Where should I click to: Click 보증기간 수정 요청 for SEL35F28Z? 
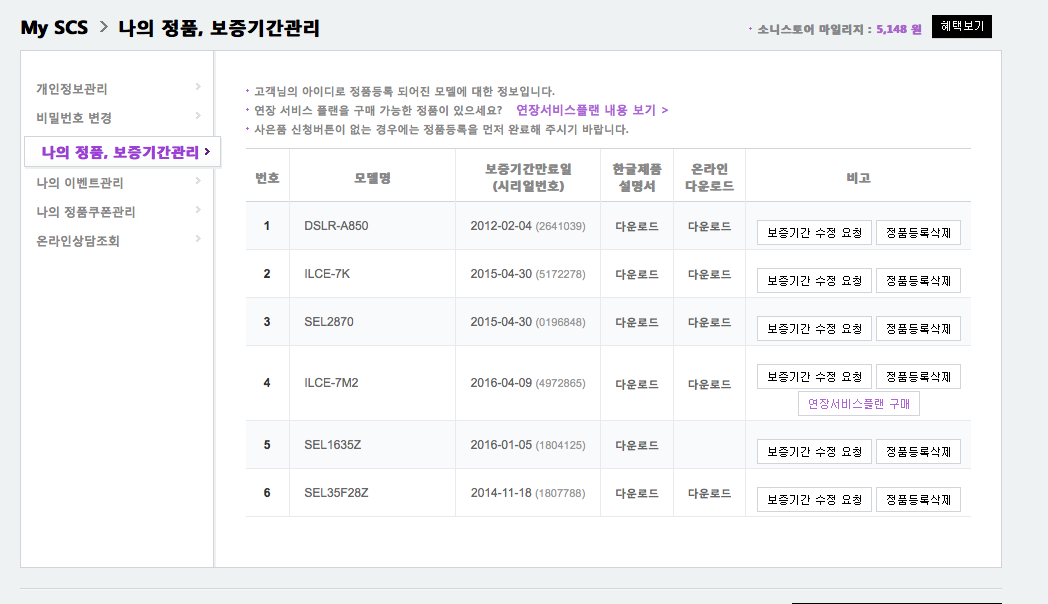(x=814, y=500)
